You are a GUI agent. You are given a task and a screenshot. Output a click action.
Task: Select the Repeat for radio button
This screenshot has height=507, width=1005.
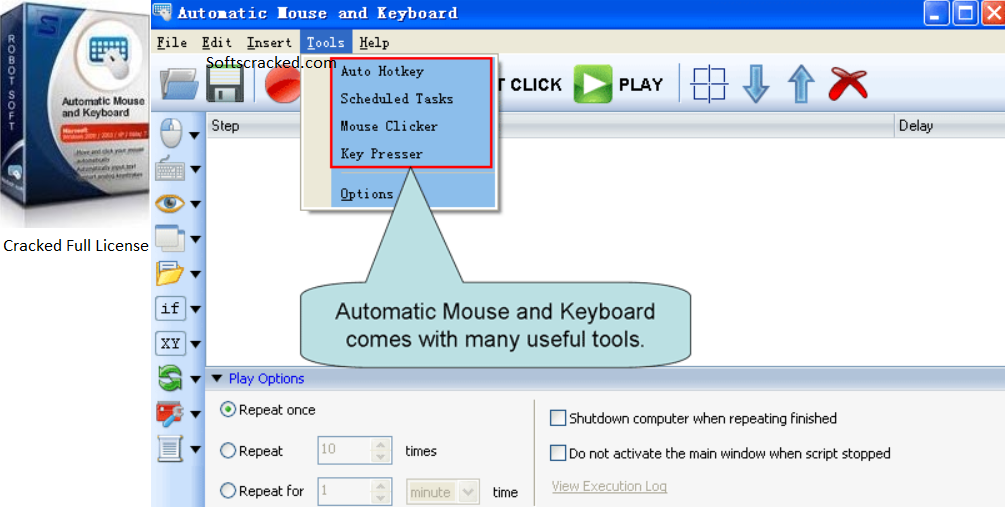pos(228,491)
